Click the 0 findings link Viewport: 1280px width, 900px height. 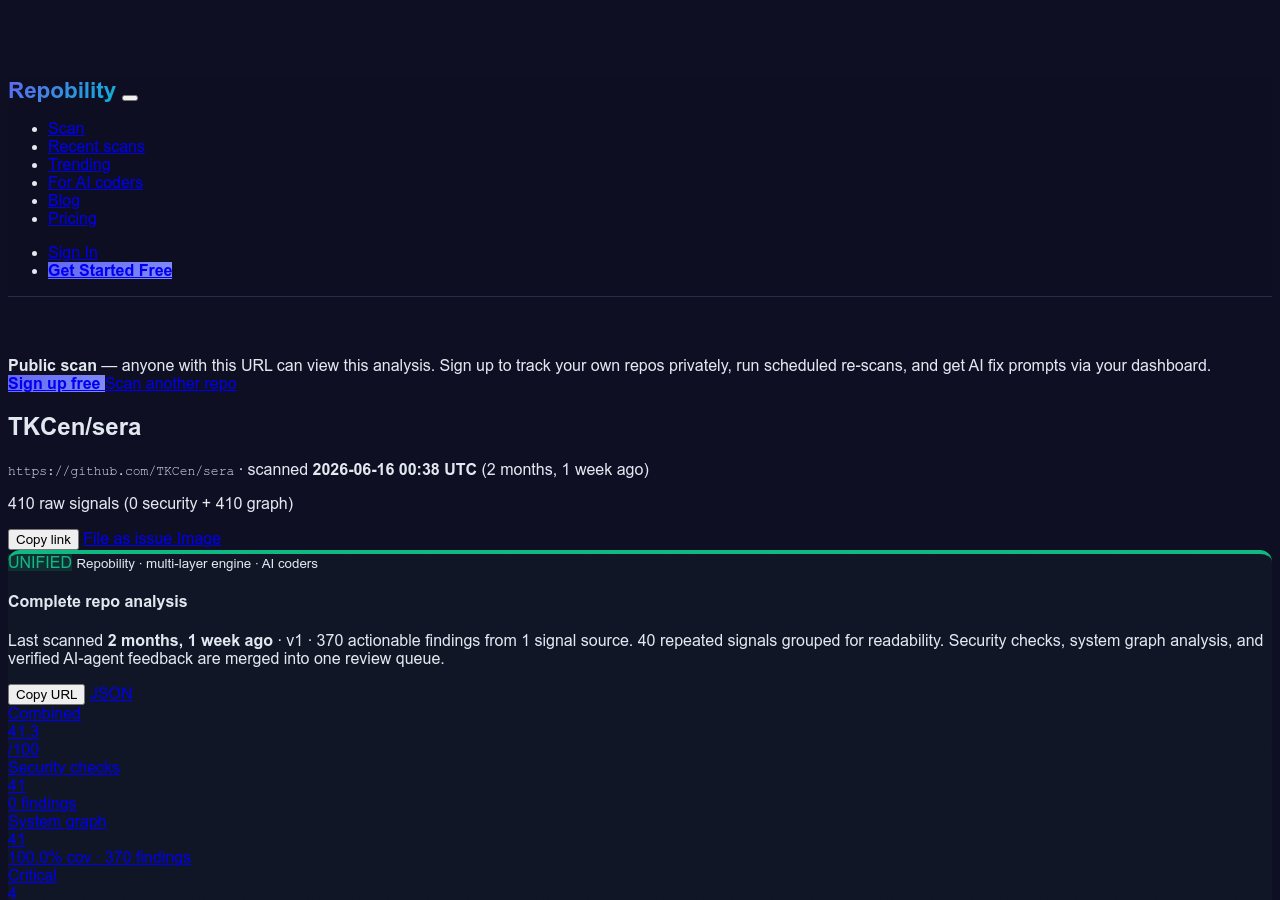[42, 803]
